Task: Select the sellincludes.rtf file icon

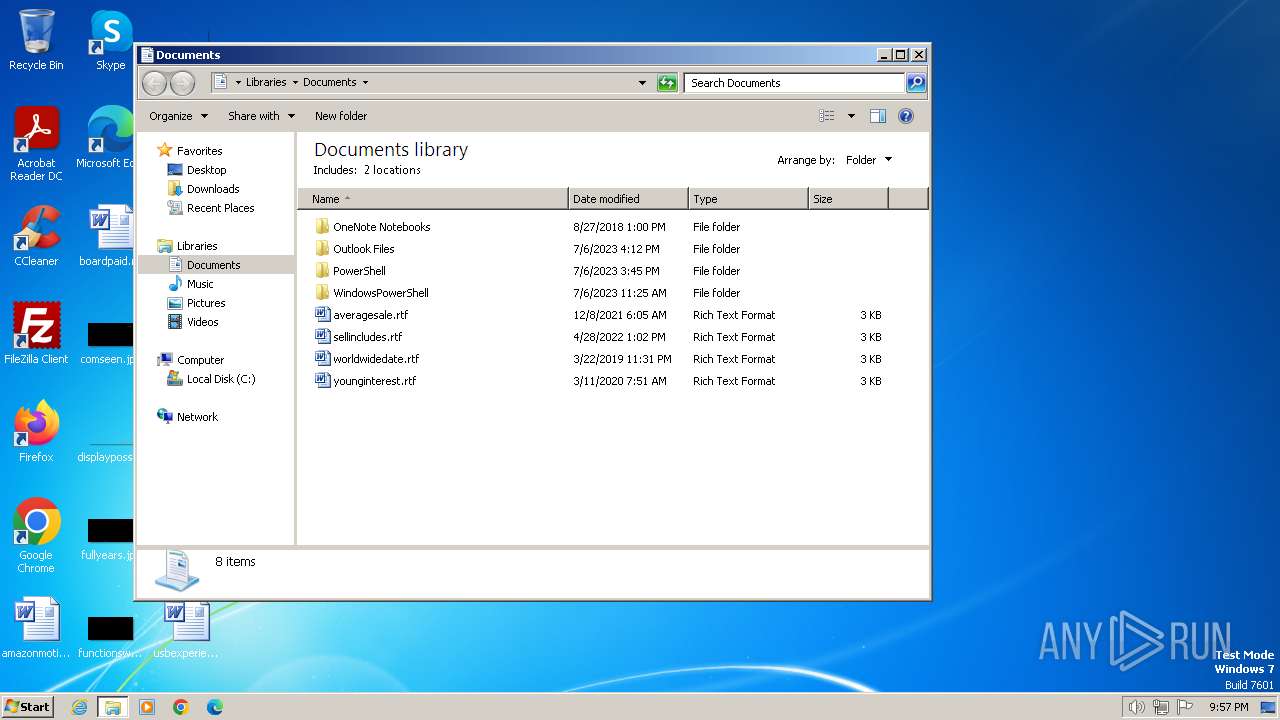Action: pyautogui.click(x=322, y=337)
